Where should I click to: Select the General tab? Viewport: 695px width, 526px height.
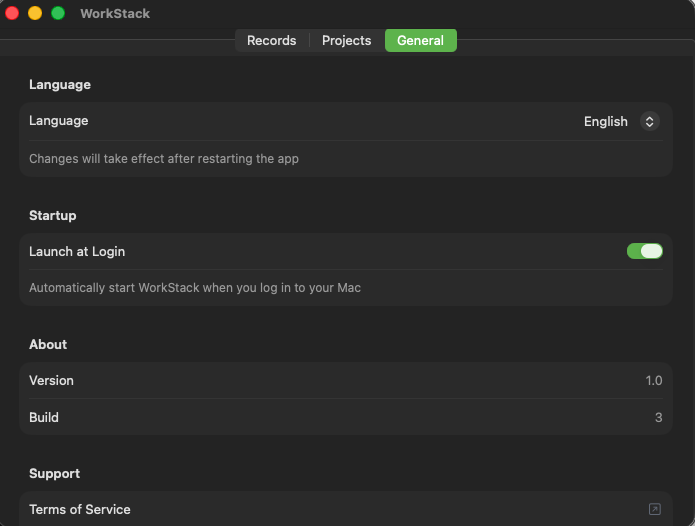click(421, 40)
